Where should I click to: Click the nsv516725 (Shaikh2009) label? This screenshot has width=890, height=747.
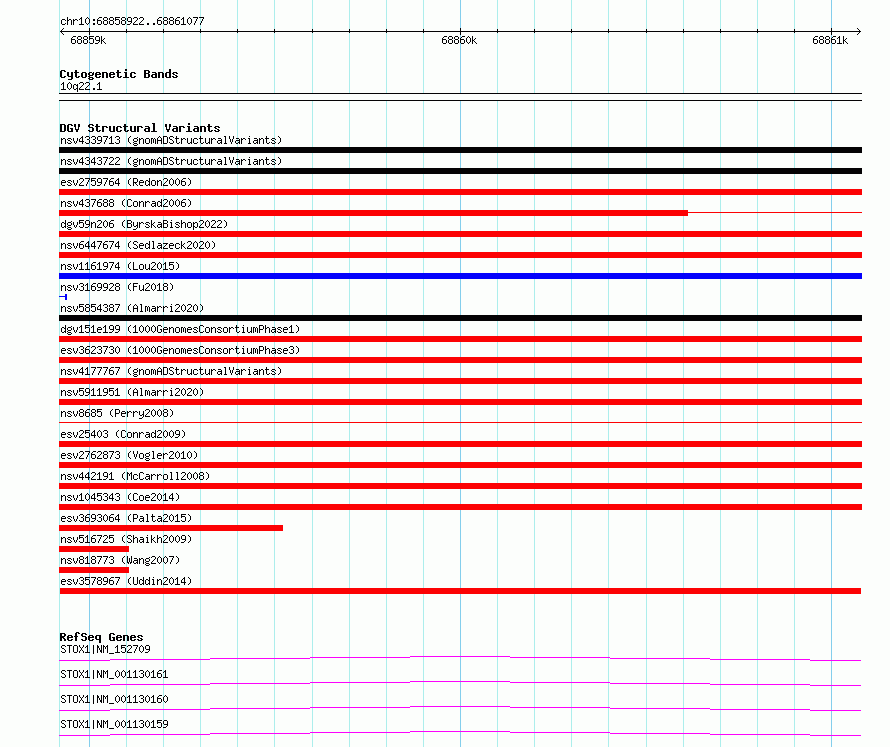tap(126, 539)
